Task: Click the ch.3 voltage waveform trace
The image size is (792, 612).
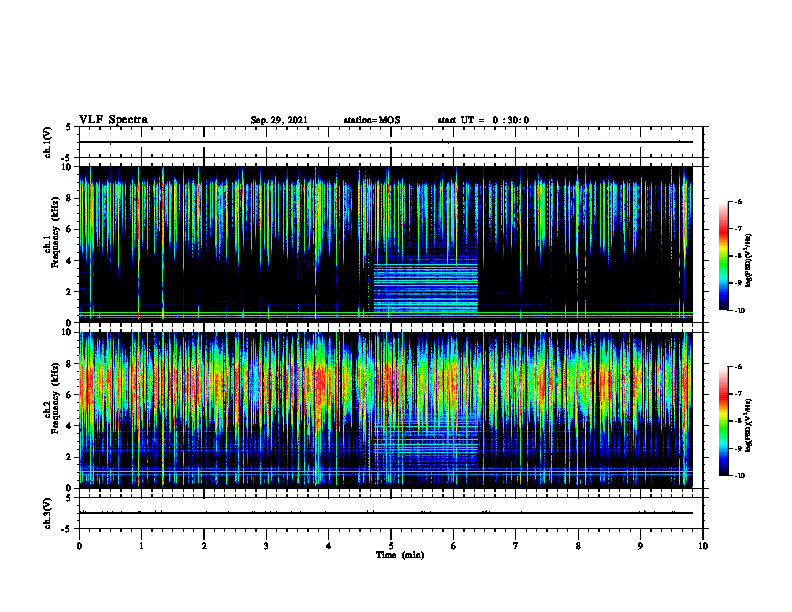Action: pos(386,513)
